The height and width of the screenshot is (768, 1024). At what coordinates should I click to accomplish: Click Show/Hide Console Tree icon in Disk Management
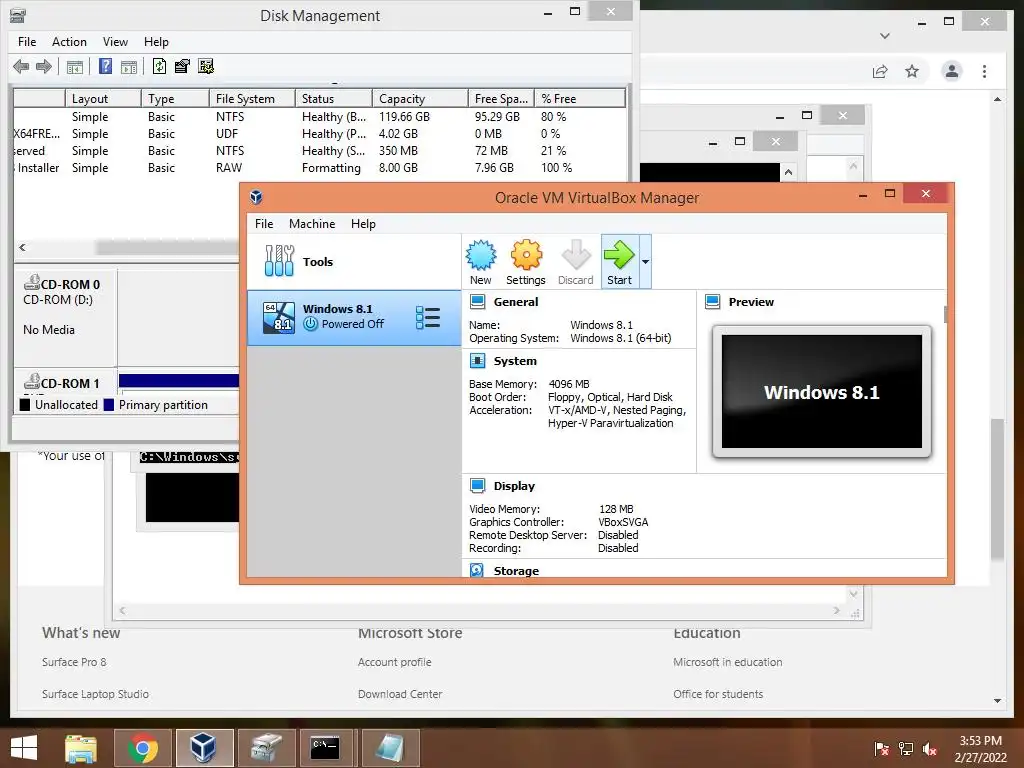pos(75,67)
